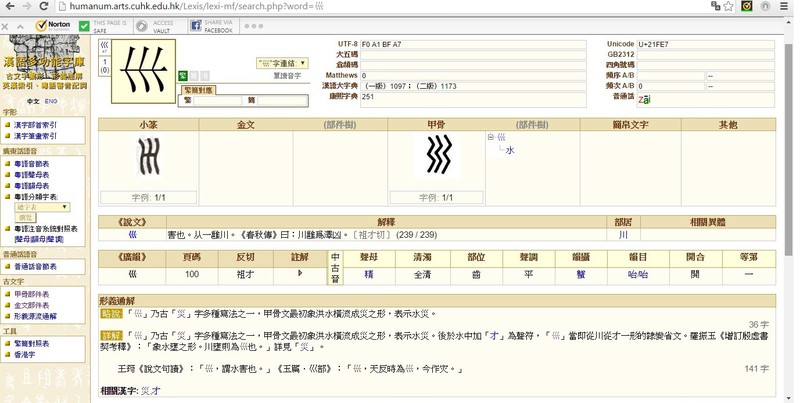Click the oracle bone character image
The width and height of the screenshot is (800, 403).
pos(436,156)
